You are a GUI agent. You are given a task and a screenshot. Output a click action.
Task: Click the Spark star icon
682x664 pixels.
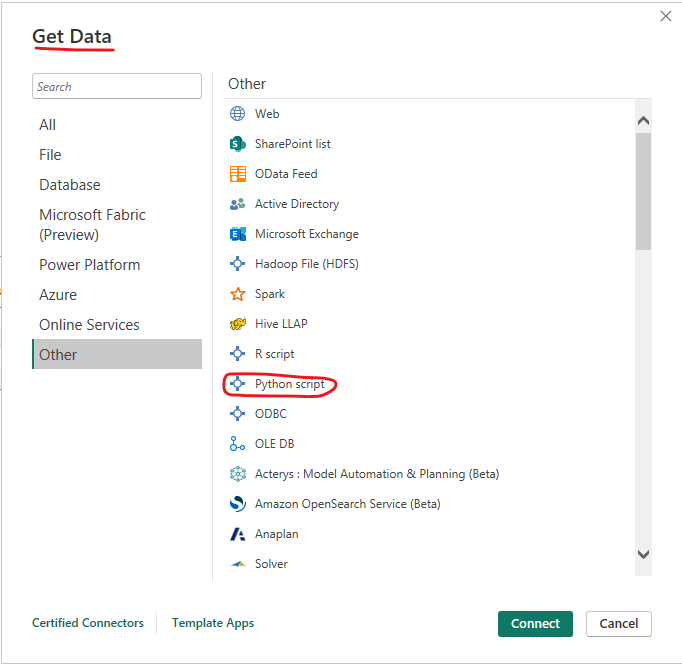[x=237, y=294]
